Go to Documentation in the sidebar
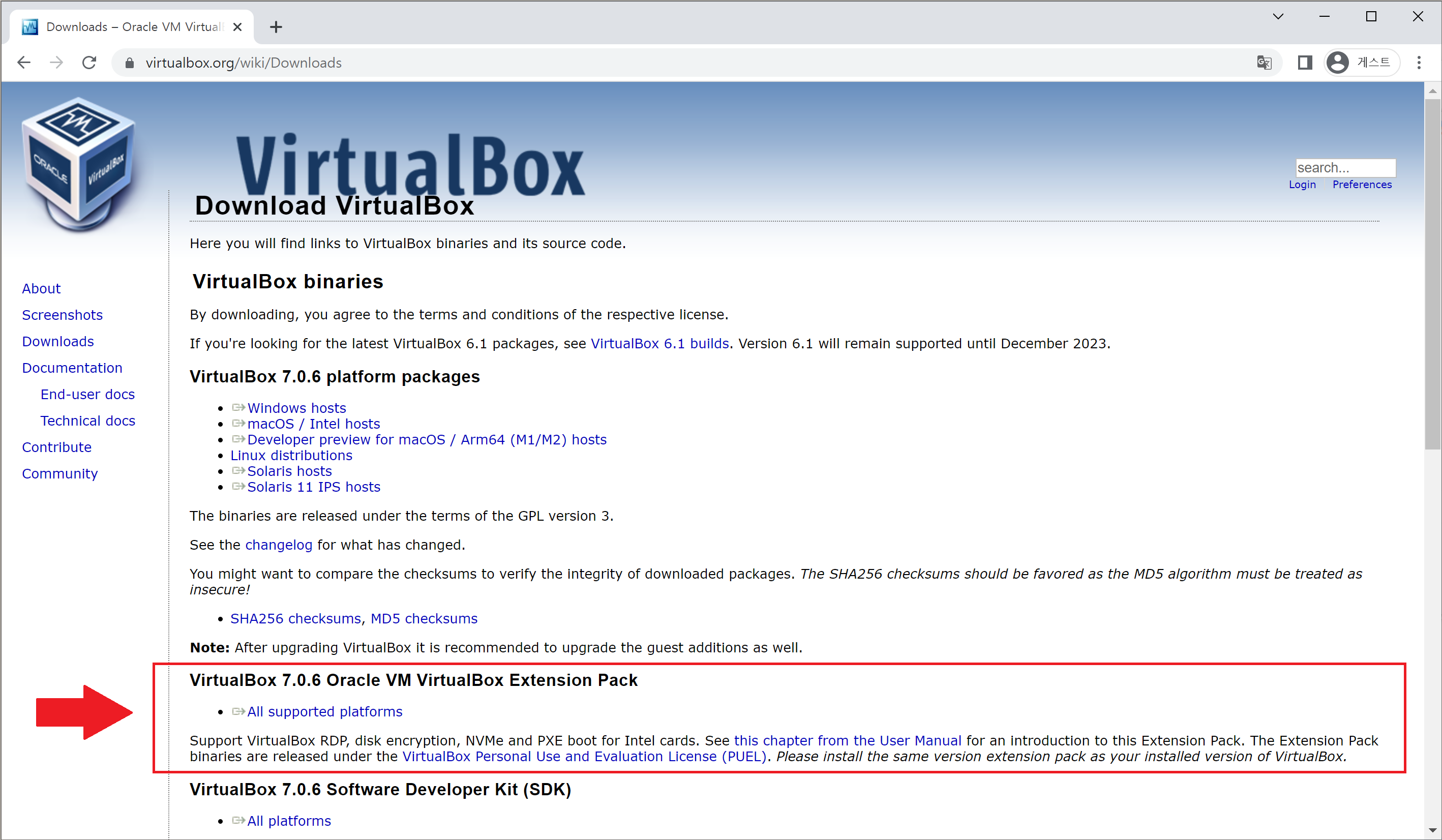Viewport: 1442px width, 840px height. (72, 367)
